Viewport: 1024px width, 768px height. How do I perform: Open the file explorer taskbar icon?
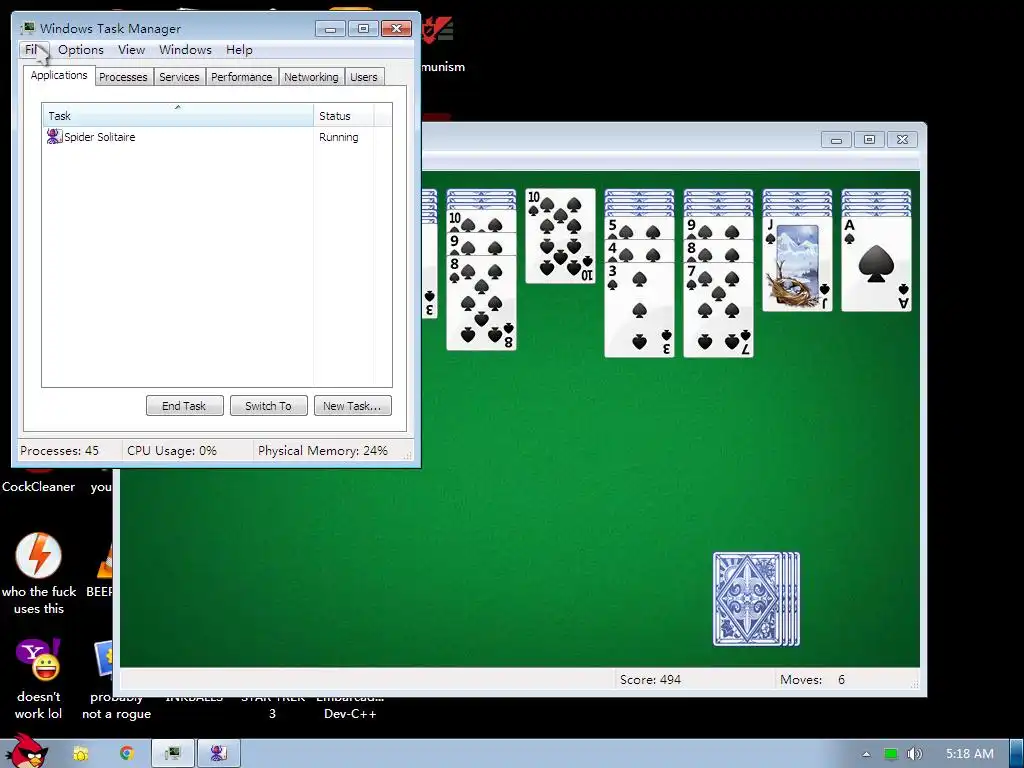(x=81, y=754)
